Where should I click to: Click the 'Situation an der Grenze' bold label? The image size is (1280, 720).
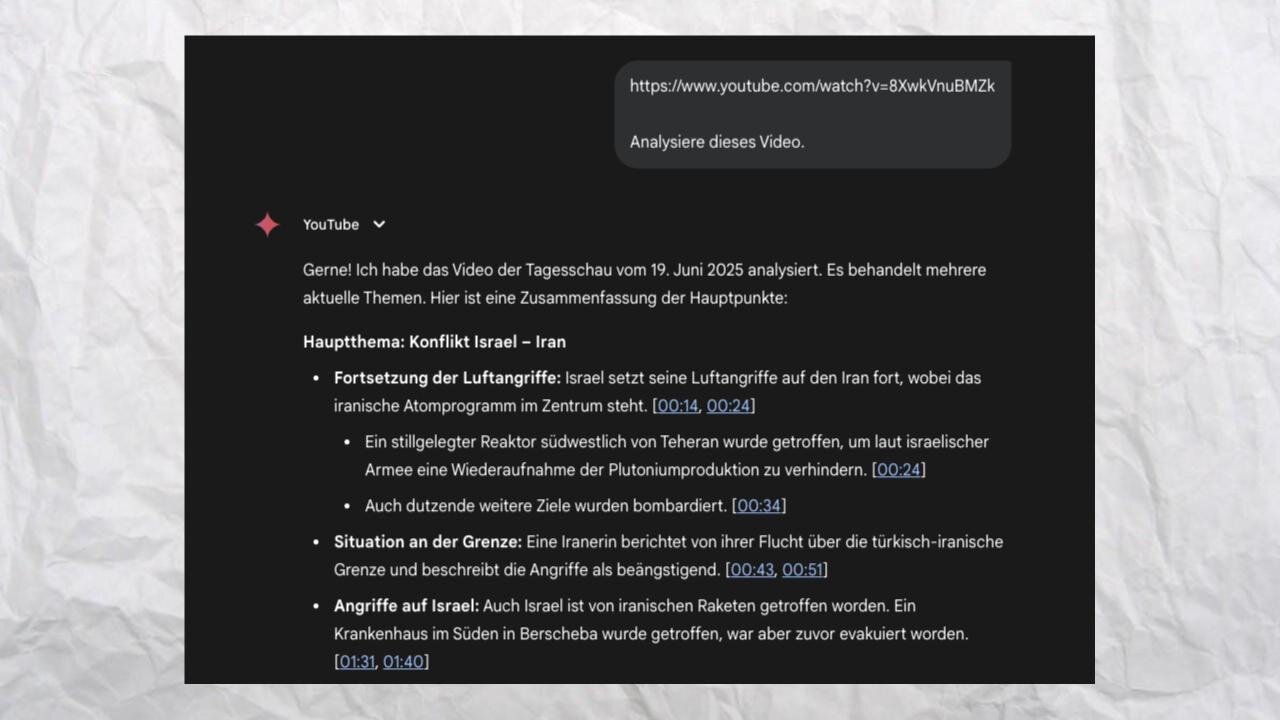pos(428,542)
